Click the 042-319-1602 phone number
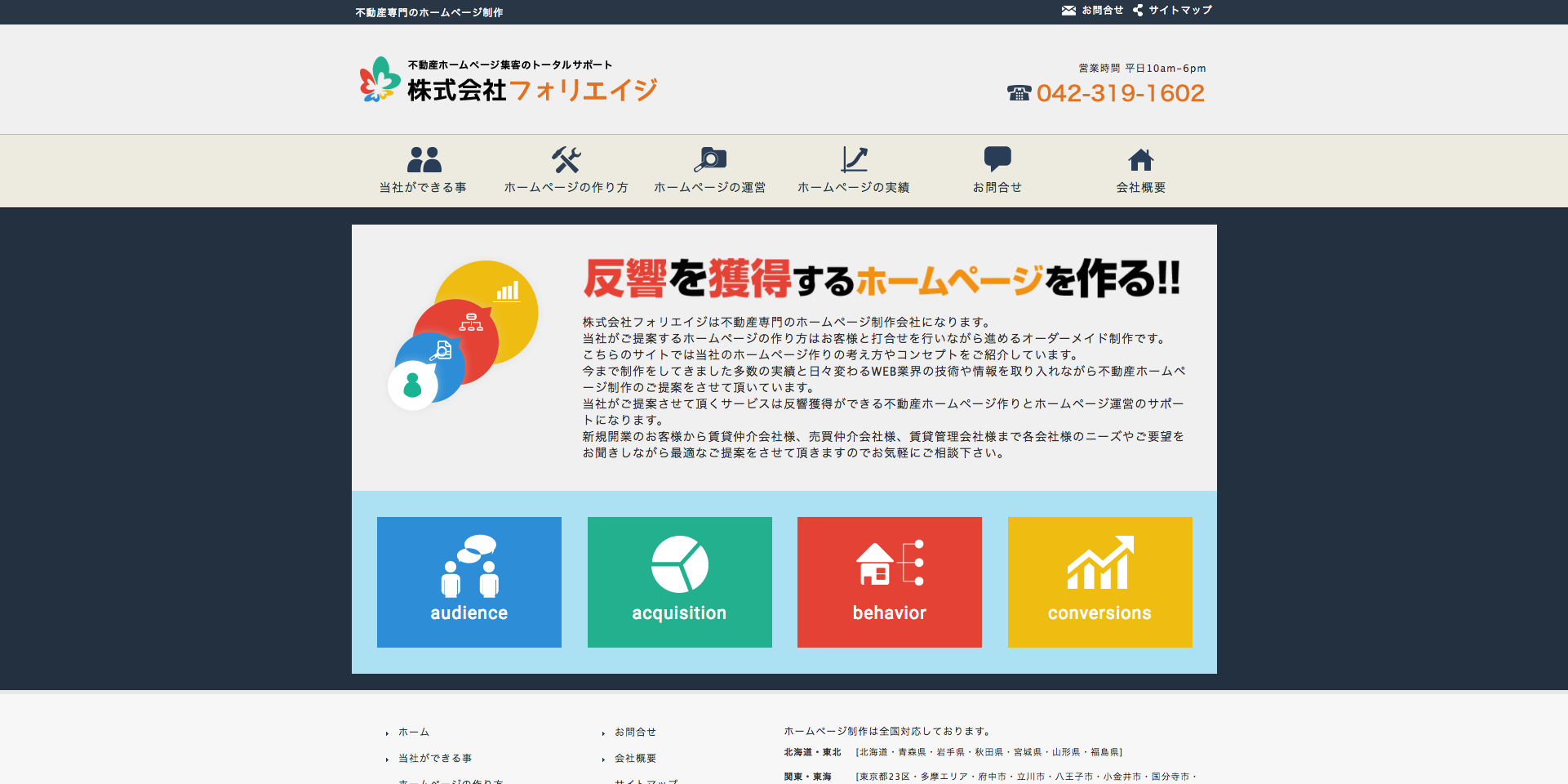This screenshot has width=1568, height=784. [1121, 93]
